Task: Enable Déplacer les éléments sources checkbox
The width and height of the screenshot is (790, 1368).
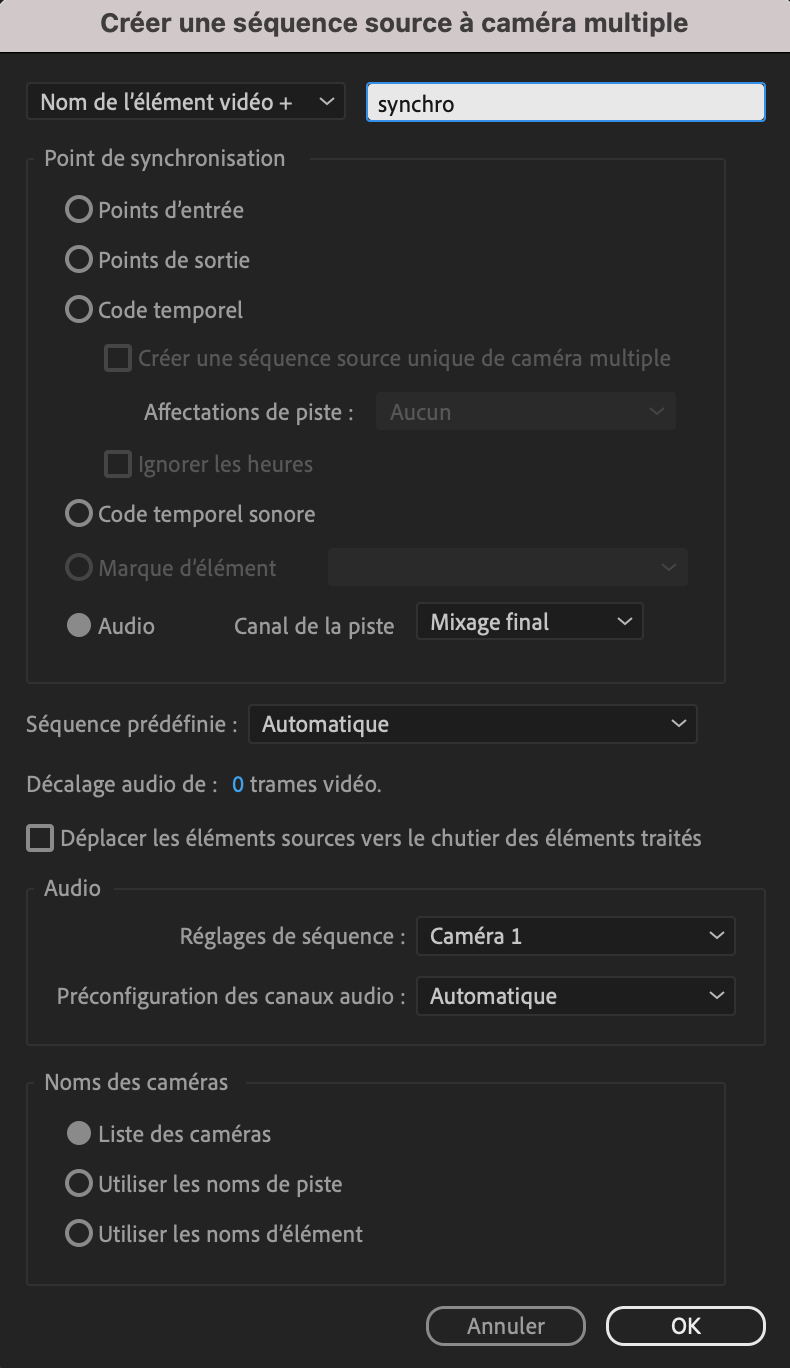Action: tap(40, 838)
